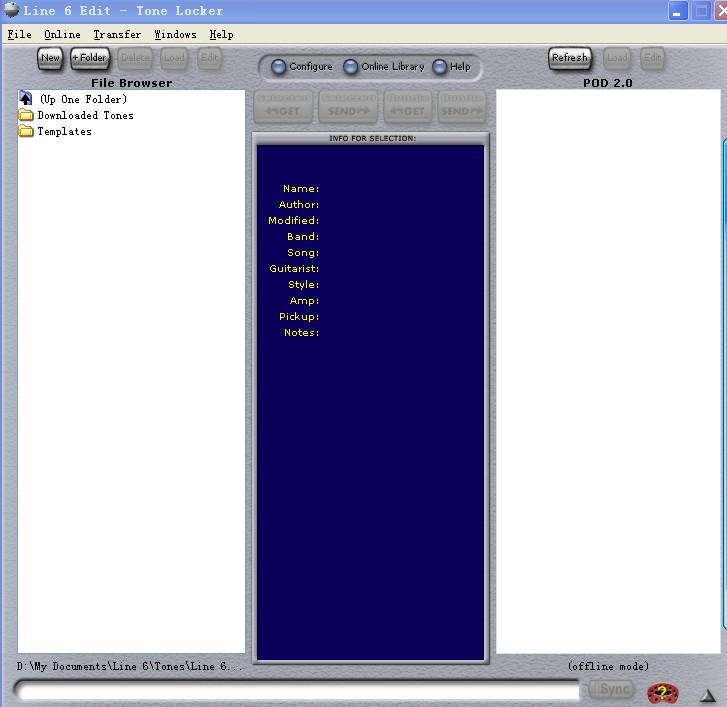Image resolution: width=727 pixels, height=707 pixels.
Task: Click the 'Guitarist:' label in info panel
Action: (x=294, y=268)
